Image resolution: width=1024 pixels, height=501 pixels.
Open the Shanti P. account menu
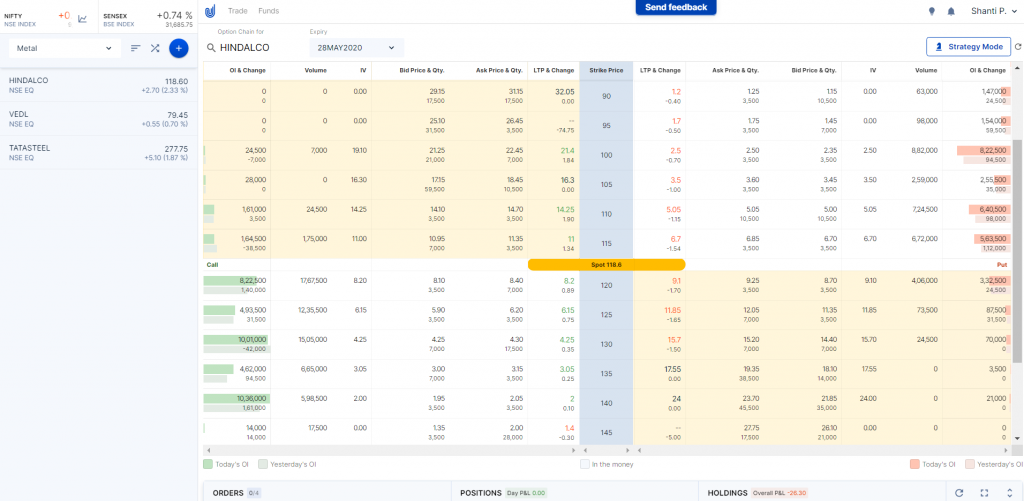pos(993,11)
